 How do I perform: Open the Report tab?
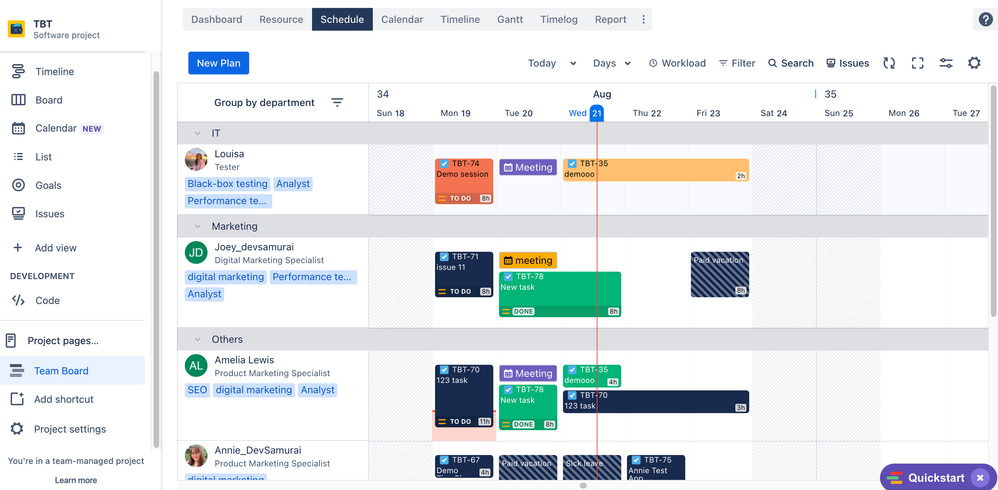[x=610, y=20]
